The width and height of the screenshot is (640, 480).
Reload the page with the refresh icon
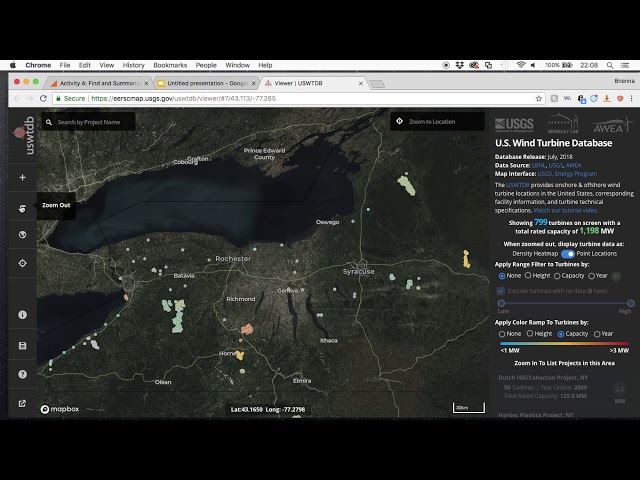coord(43,98)
